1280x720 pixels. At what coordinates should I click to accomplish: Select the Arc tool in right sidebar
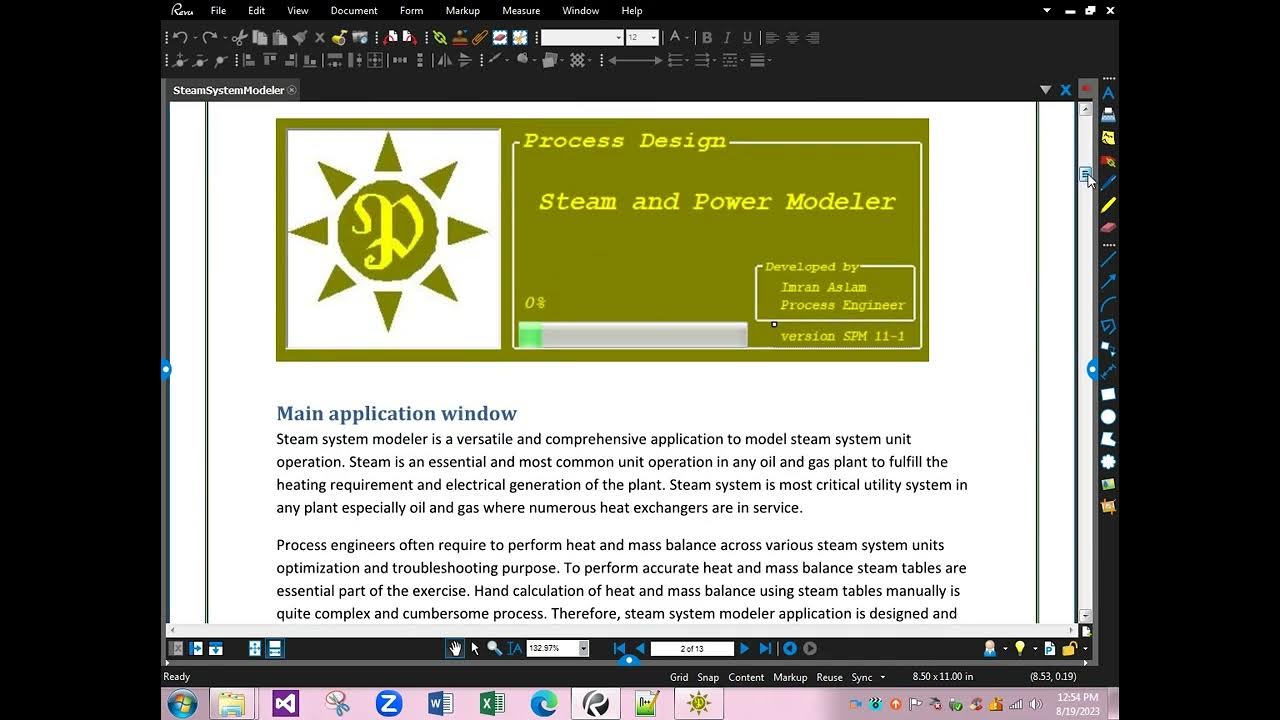click(x=1108, y=304)
